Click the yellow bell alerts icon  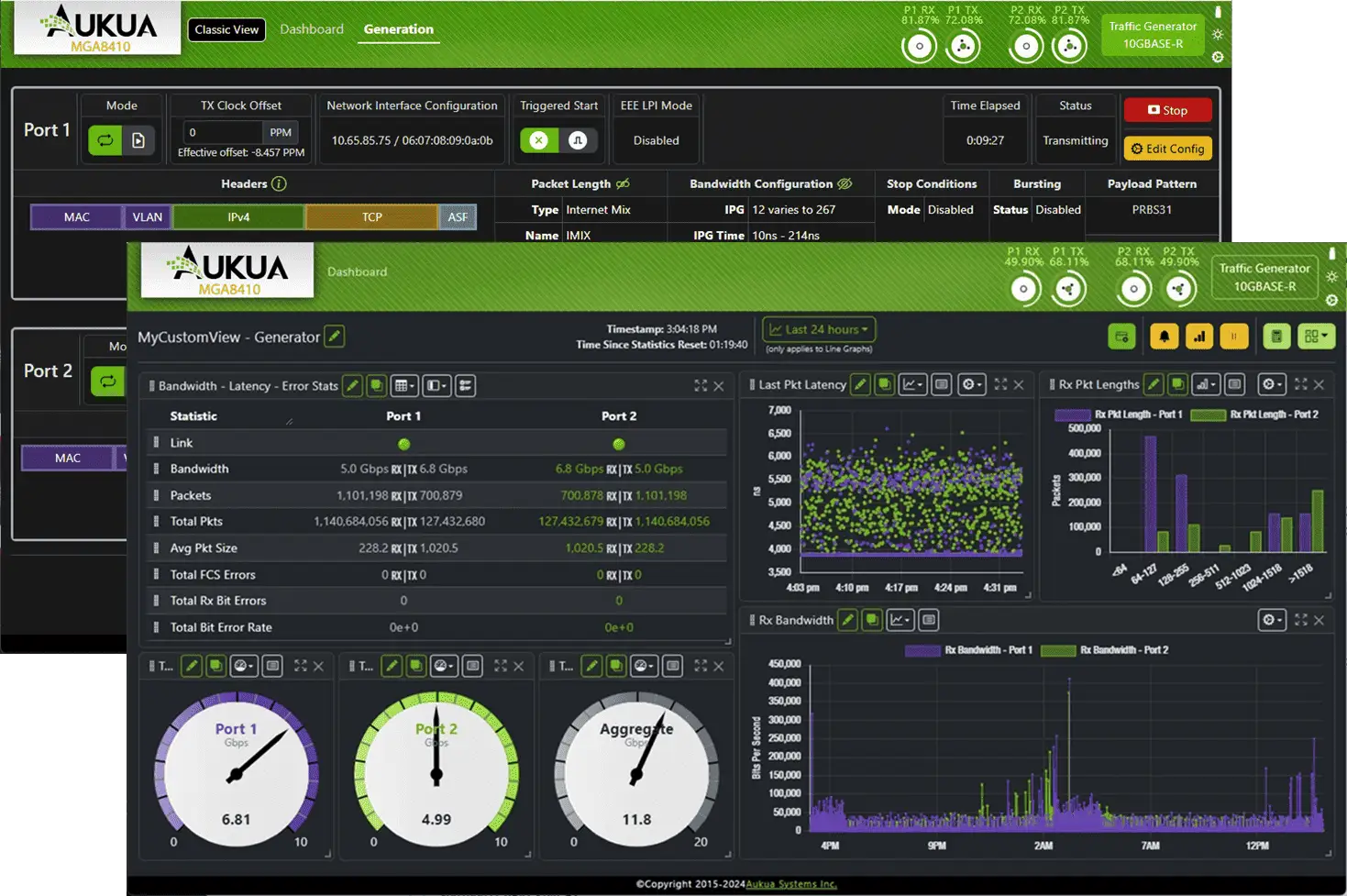tap(1164, 337)
